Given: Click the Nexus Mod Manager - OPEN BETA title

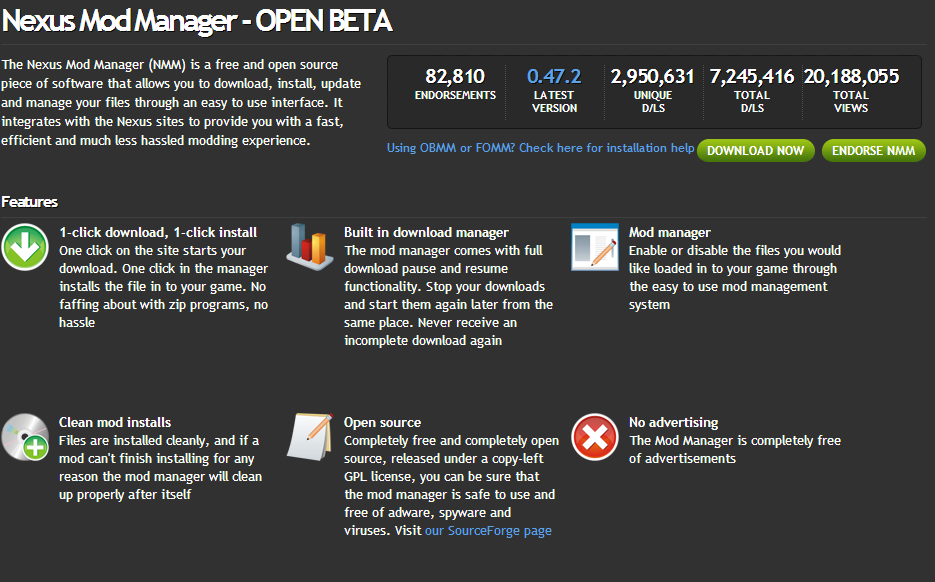Looking at the screenshot, I should (197, 21).
